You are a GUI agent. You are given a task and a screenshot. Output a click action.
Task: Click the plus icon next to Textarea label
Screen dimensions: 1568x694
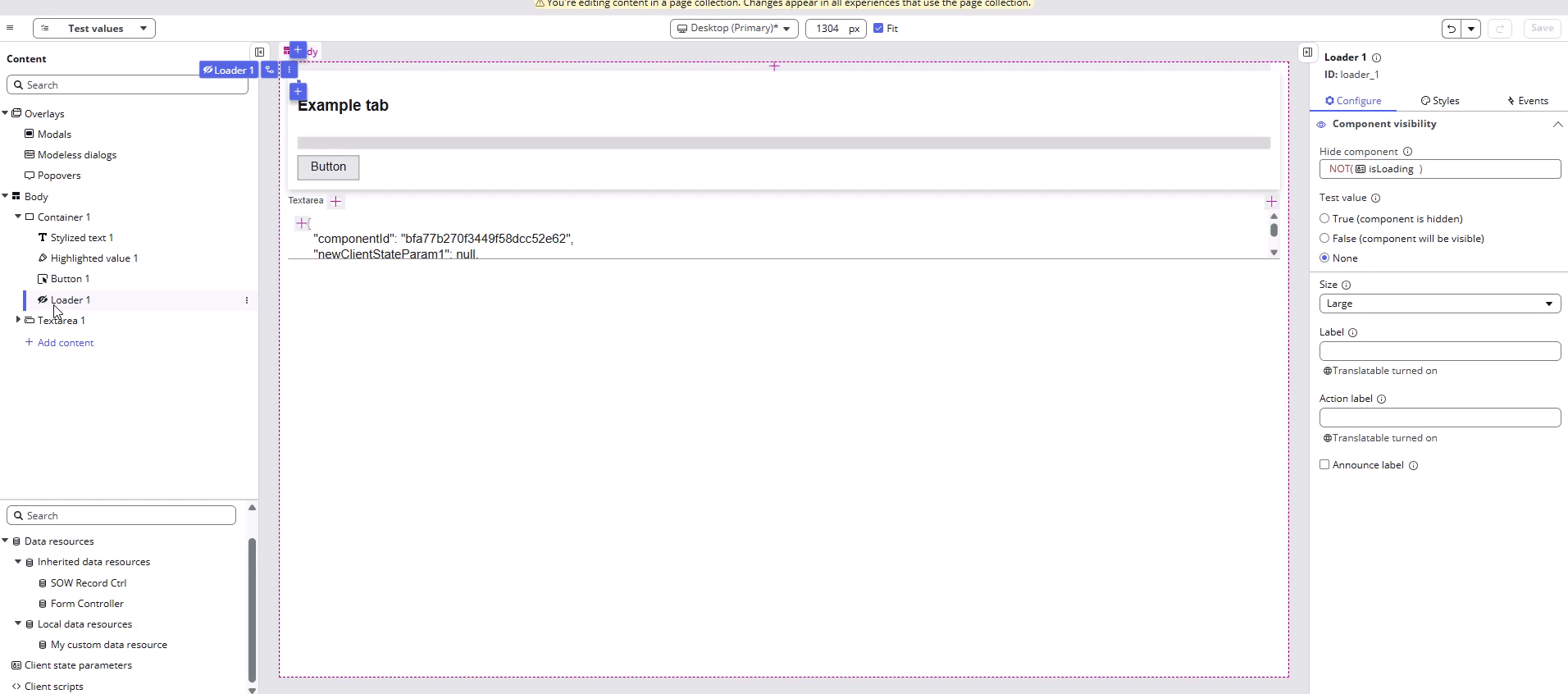click(x=335, y=201)
